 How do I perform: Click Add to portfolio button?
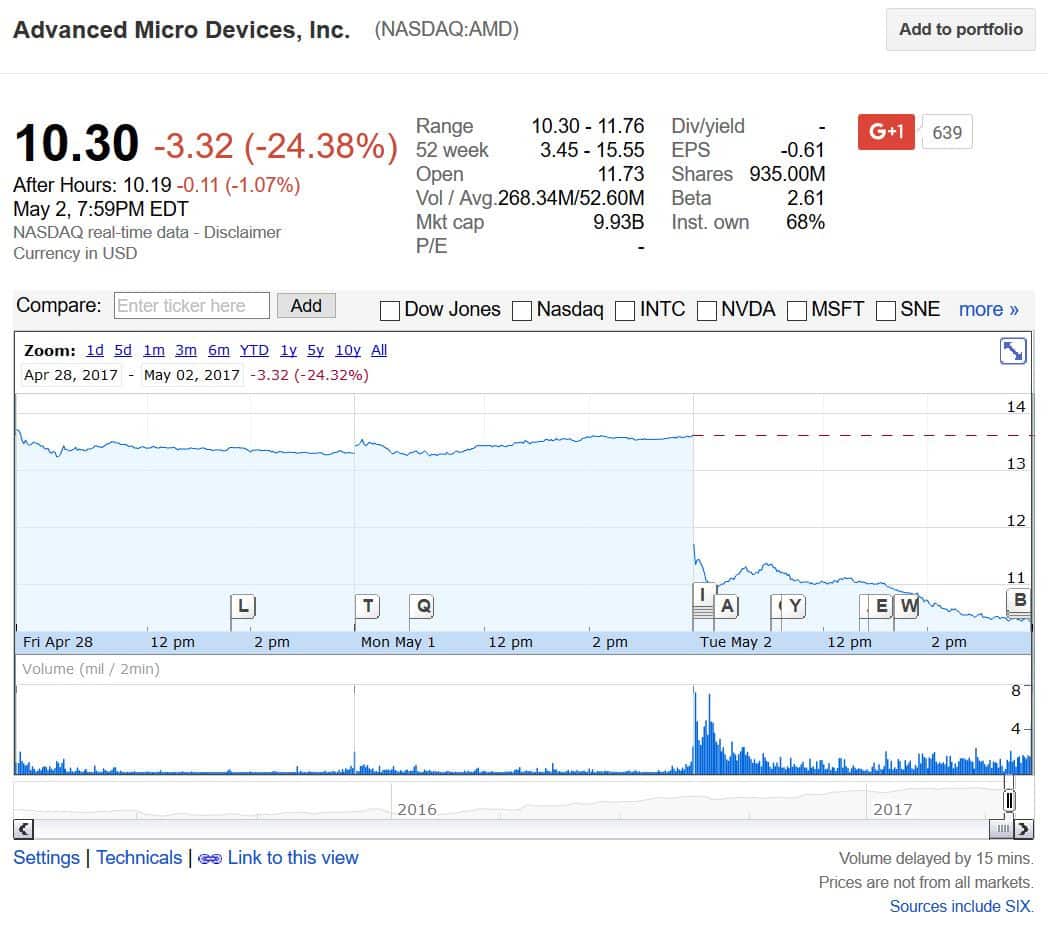960,29
